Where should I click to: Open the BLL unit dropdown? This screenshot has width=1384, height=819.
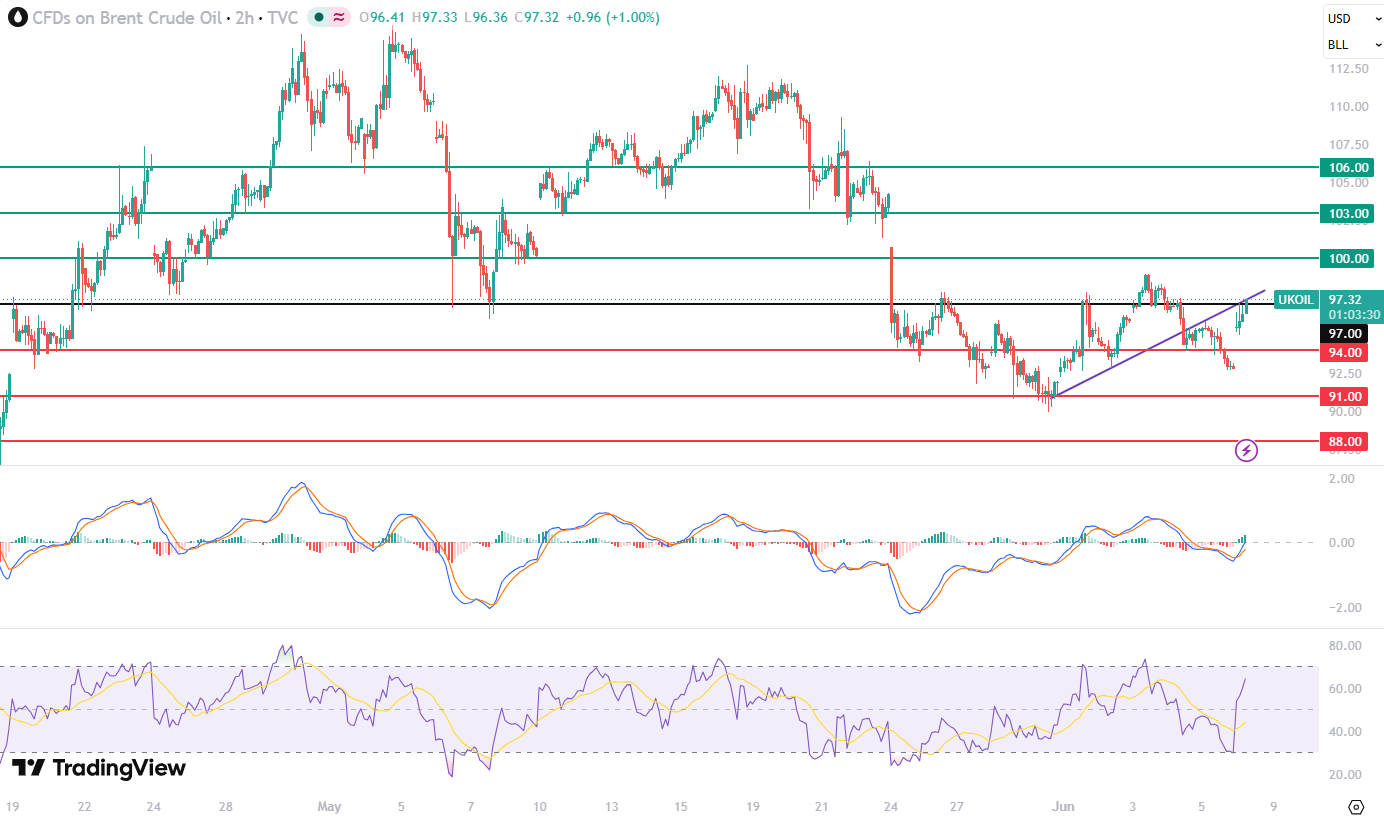click(1352, 45)
